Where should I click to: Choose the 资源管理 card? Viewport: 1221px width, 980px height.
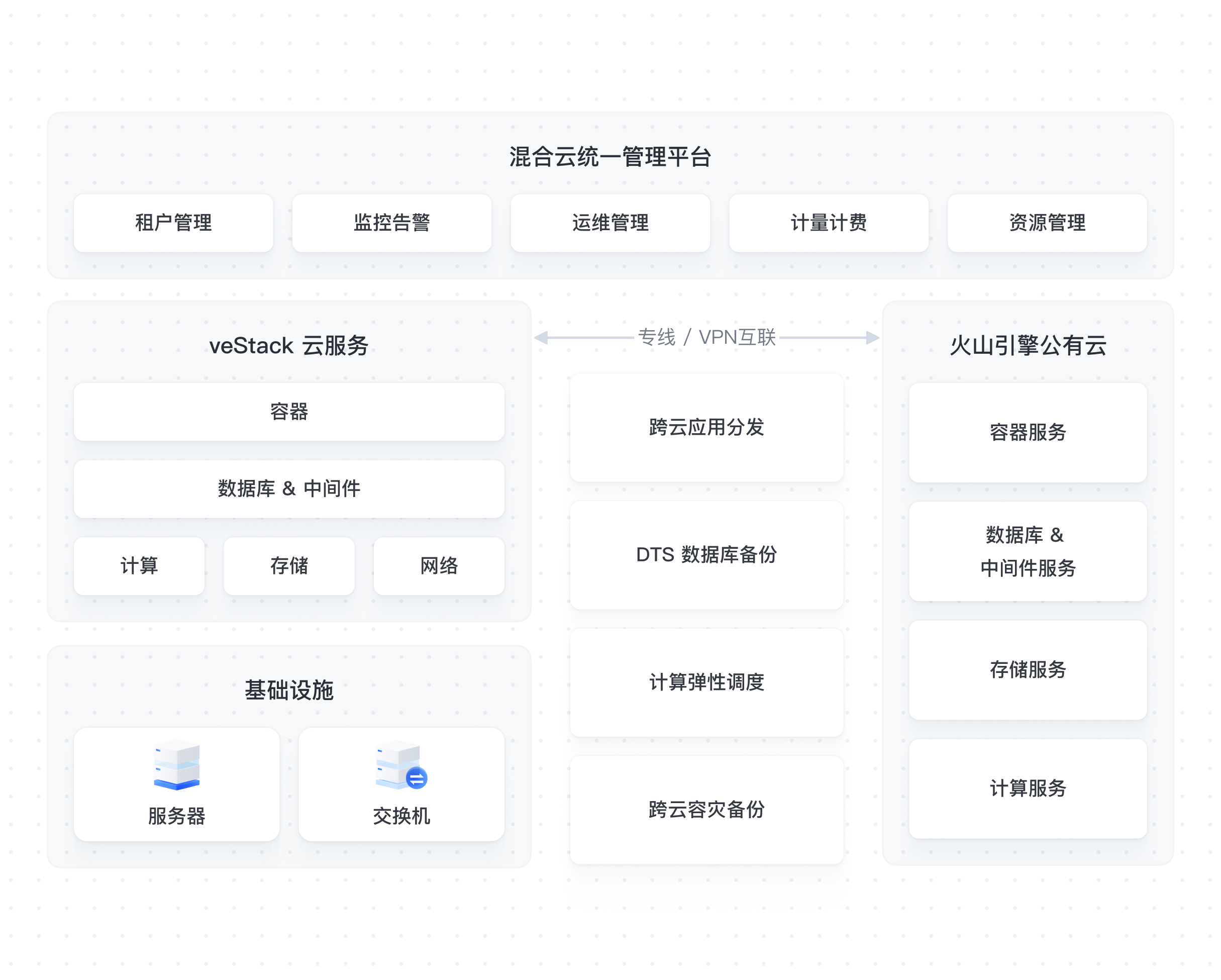pos(1047,223)
